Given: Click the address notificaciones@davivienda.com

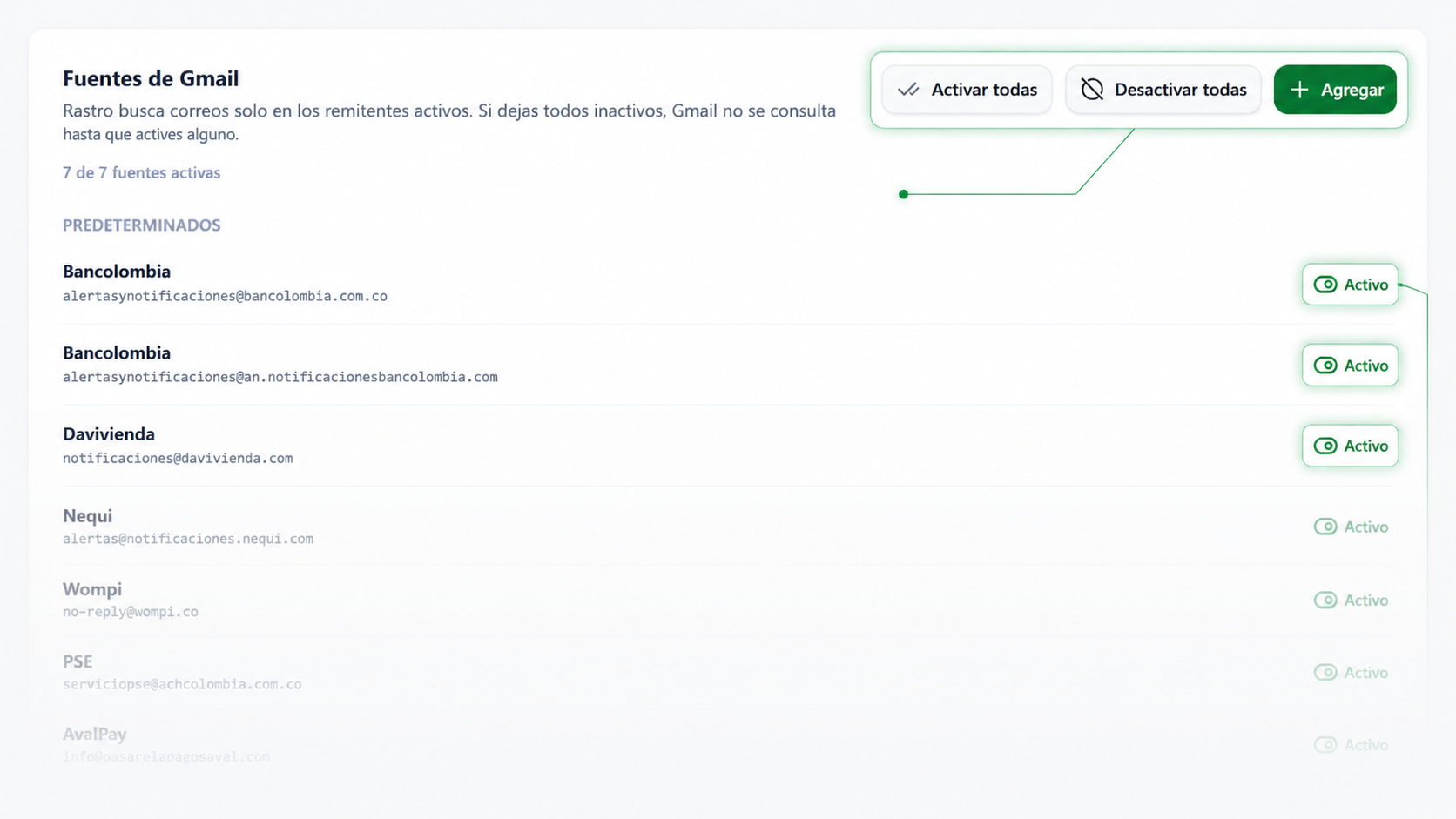Looking at the screenshot, I should point(178,458).
